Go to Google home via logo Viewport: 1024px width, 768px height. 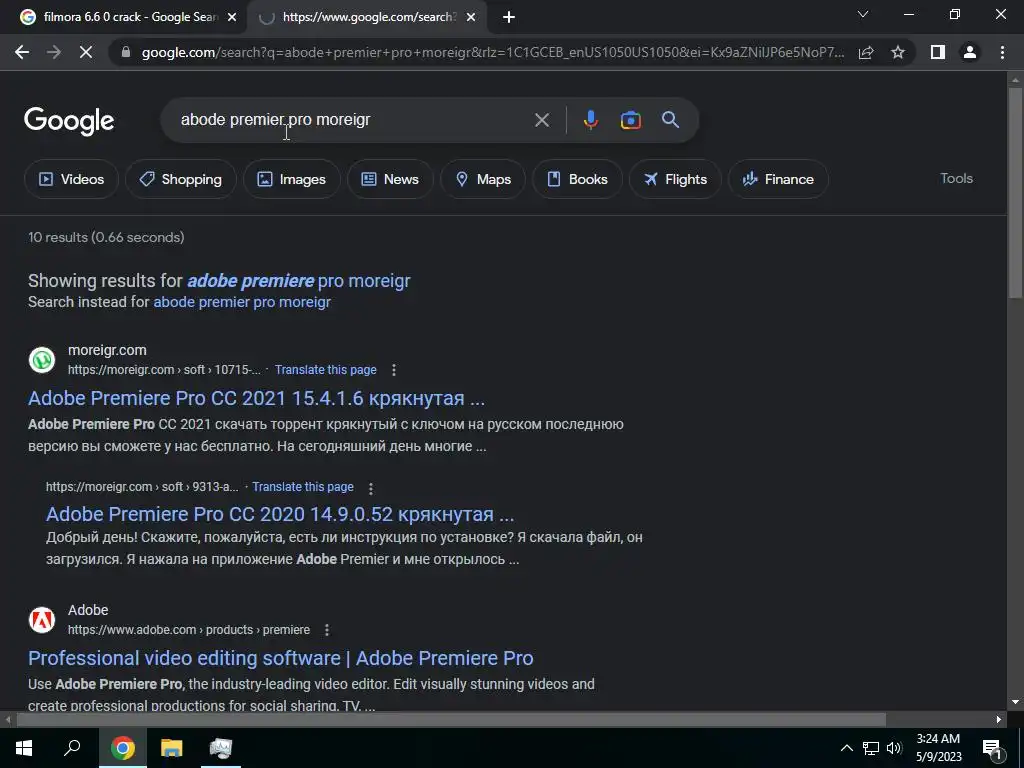pyautogui.click(x=69, y=121)
